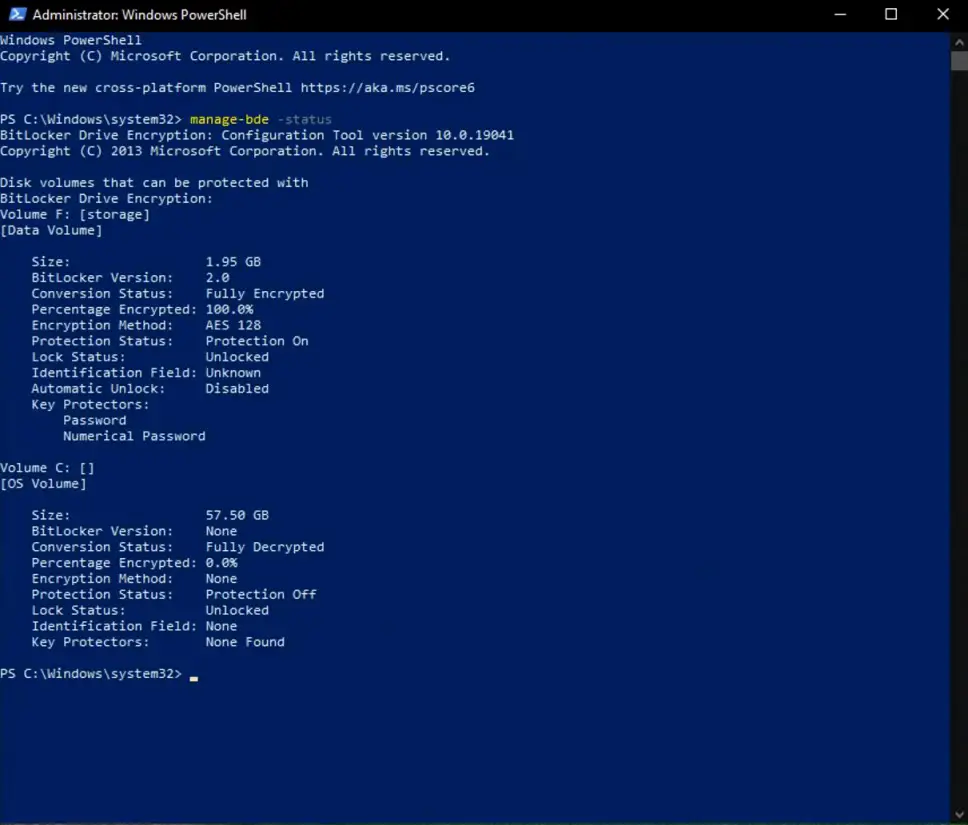Click the blinking cursor at the prompt
Screen dimensions: 968x825
pos(194,677)
